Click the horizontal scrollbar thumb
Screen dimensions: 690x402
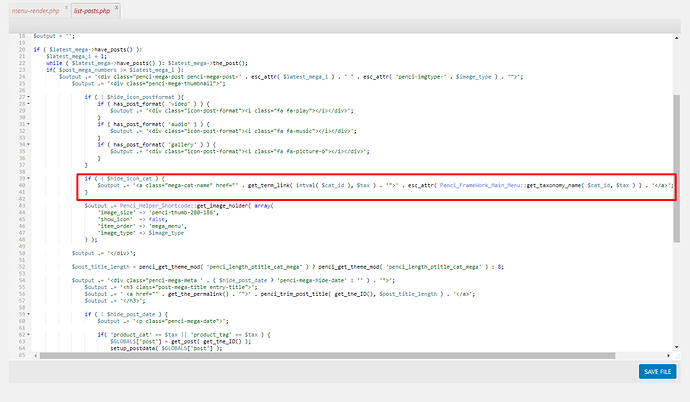[327, 355]
